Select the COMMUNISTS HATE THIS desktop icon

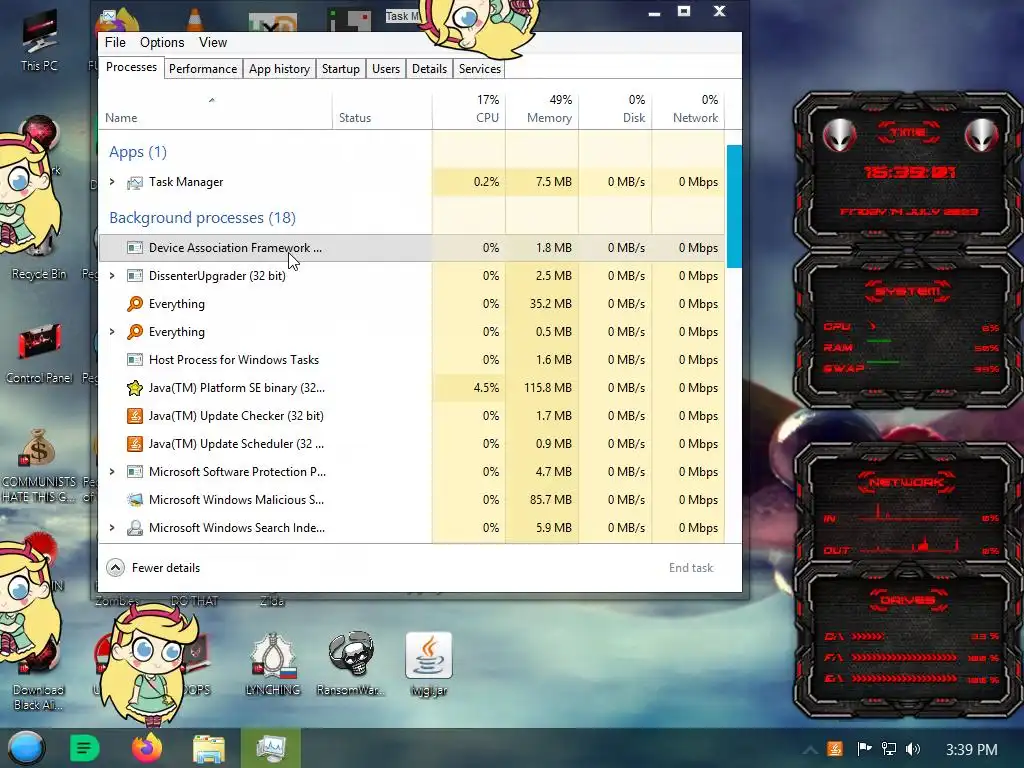39,465
